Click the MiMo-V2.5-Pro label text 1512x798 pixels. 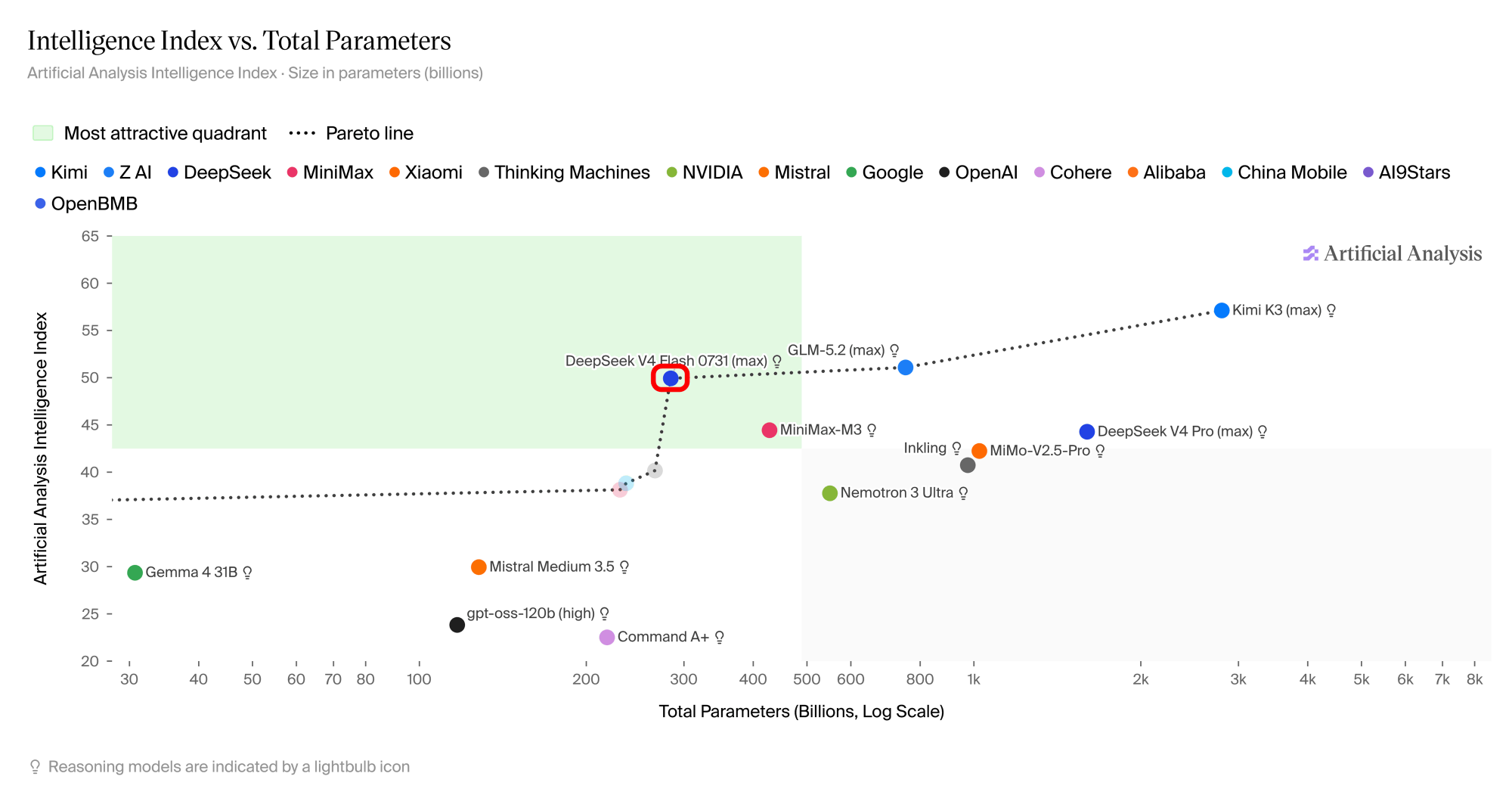tap(1039, 451)
